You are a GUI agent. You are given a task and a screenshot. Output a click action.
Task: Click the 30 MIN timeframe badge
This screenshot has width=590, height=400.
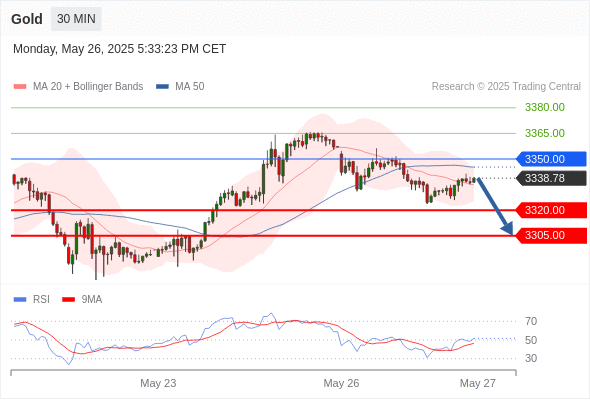pyautogui.click(x=76, y=19)
